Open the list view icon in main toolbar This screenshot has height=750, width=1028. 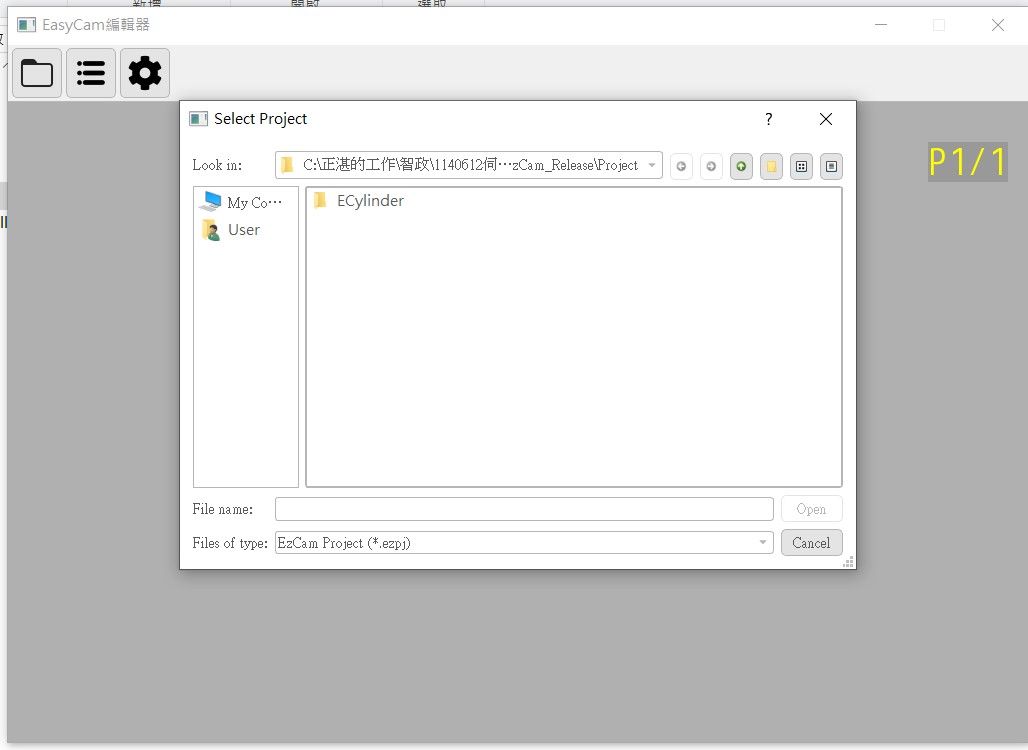(91, 73)
